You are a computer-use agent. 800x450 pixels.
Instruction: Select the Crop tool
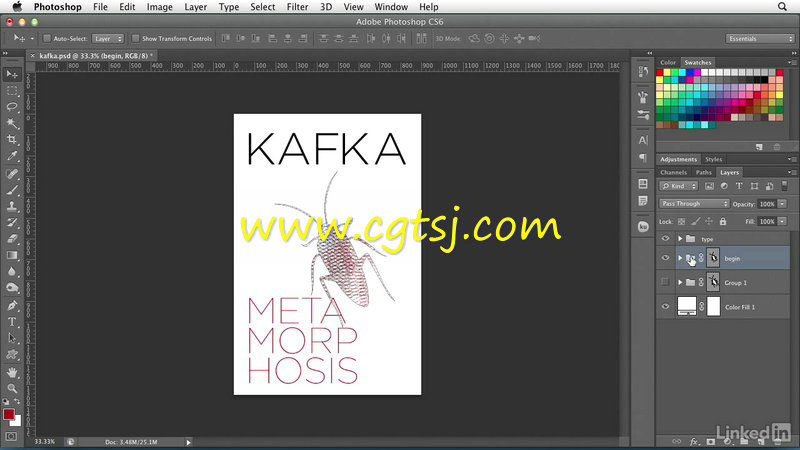coord(11,139)
